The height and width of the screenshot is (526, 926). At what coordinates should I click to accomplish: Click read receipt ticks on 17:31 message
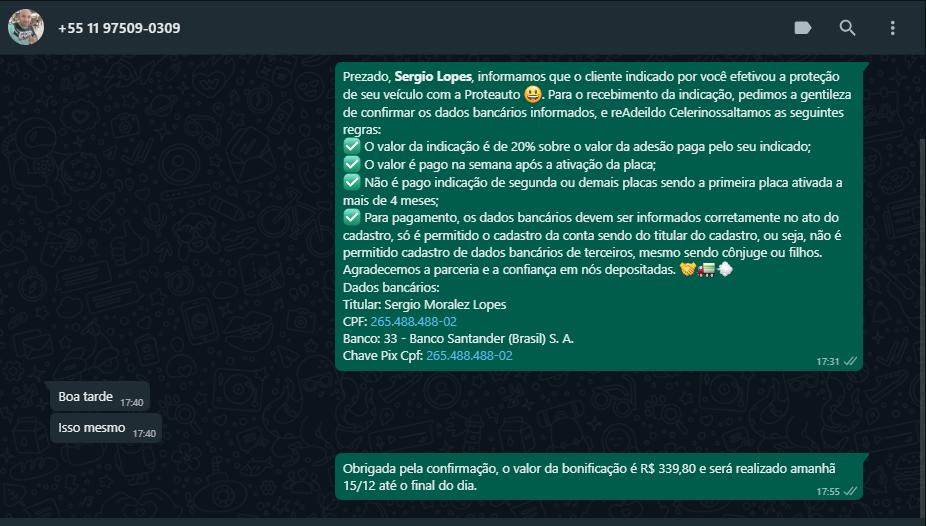coord(850,361)
